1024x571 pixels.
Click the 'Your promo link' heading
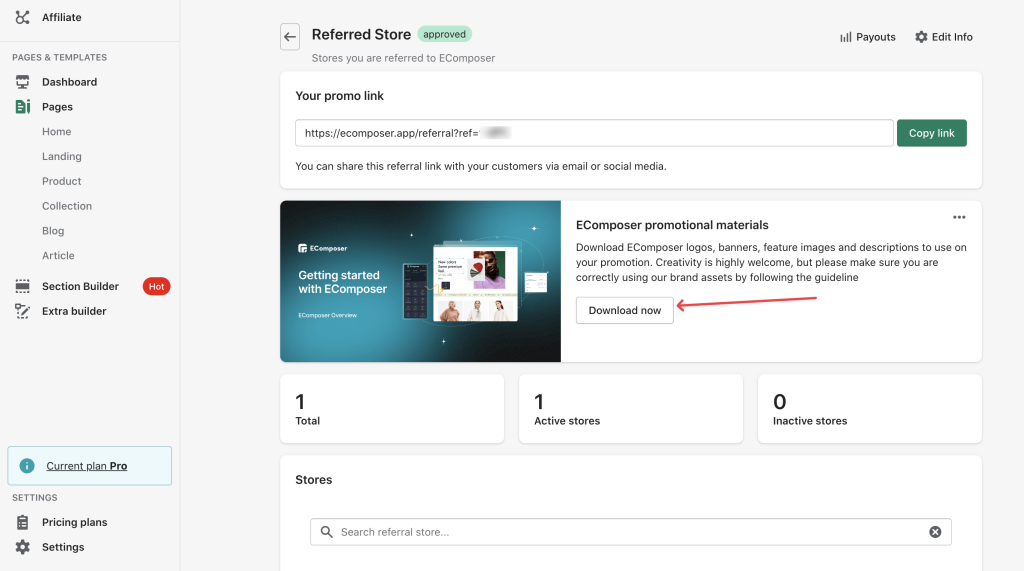(x=340, y=95)
